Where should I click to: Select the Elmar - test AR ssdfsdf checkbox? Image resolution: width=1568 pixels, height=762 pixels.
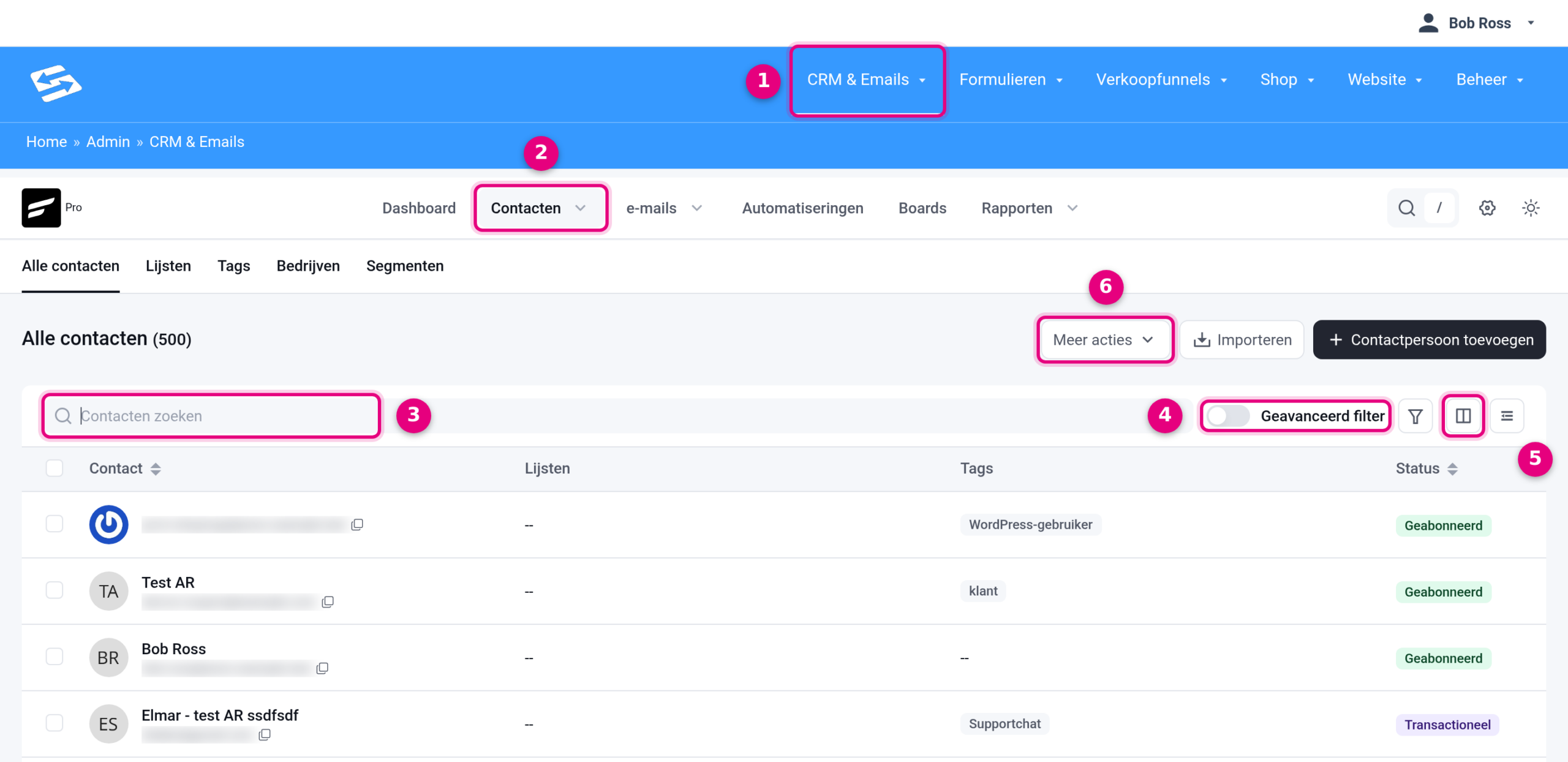(x=55, y=723)
